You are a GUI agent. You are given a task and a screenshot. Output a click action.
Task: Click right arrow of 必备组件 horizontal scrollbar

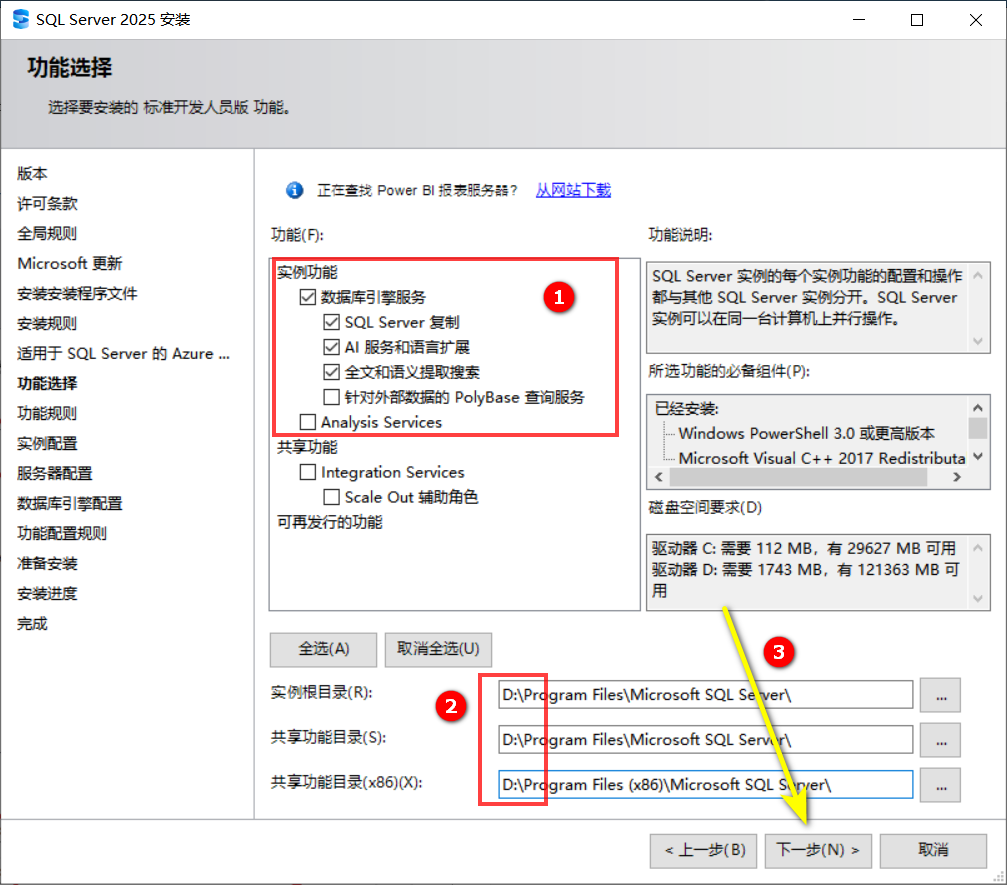pyautogui.click(x=957, y=477)
